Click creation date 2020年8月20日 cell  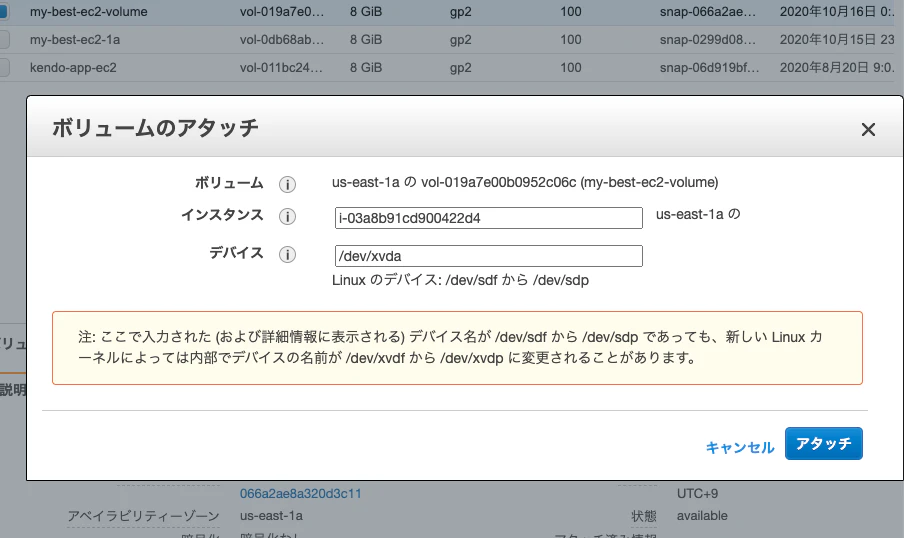point(837,67)
